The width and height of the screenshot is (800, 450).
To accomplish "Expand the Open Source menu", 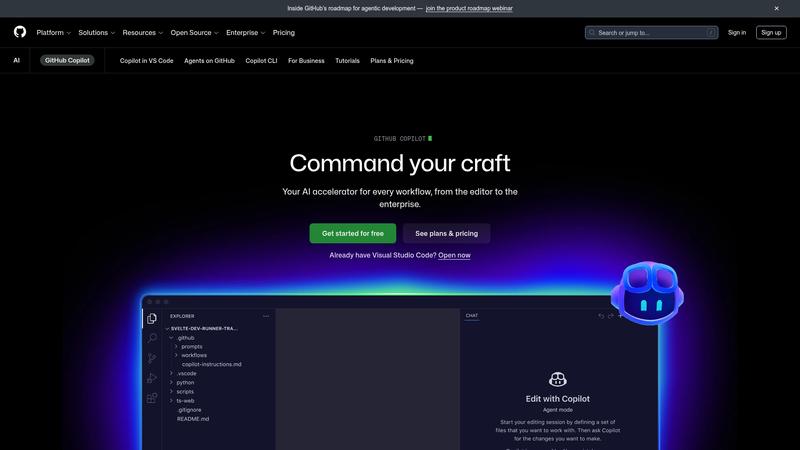I will pos(194,33).
